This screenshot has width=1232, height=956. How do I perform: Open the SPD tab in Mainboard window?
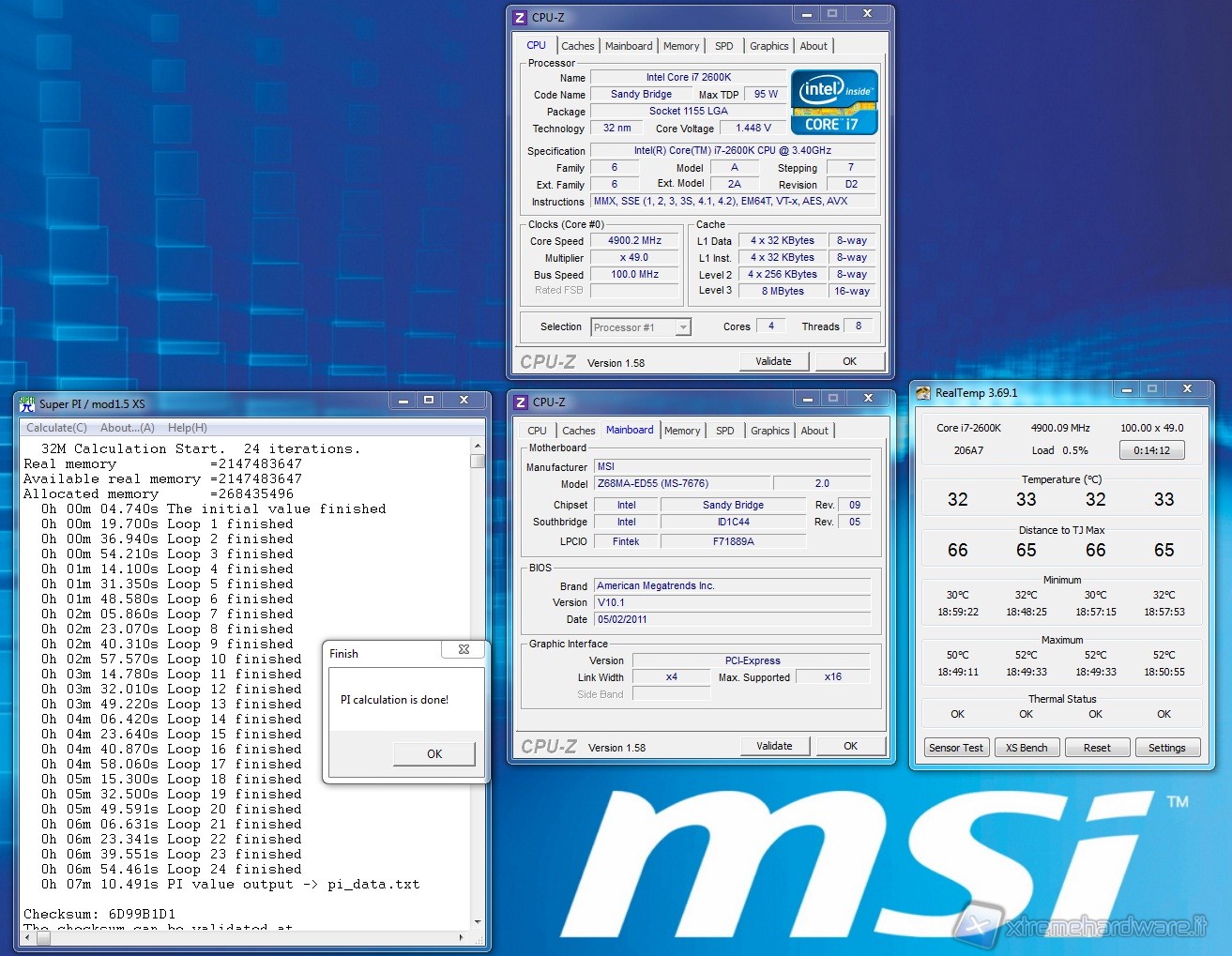(x=725, y=431)
